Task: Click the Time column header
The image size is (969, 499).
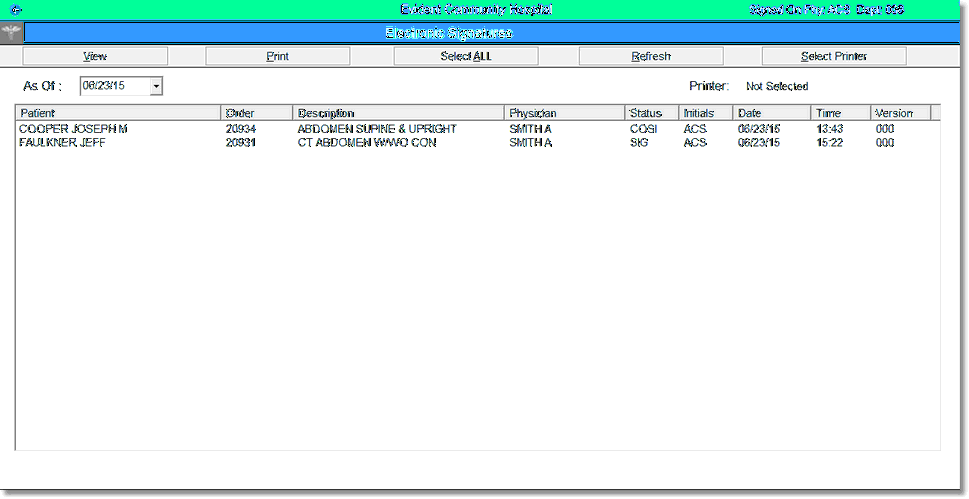Action: point(840,113)
